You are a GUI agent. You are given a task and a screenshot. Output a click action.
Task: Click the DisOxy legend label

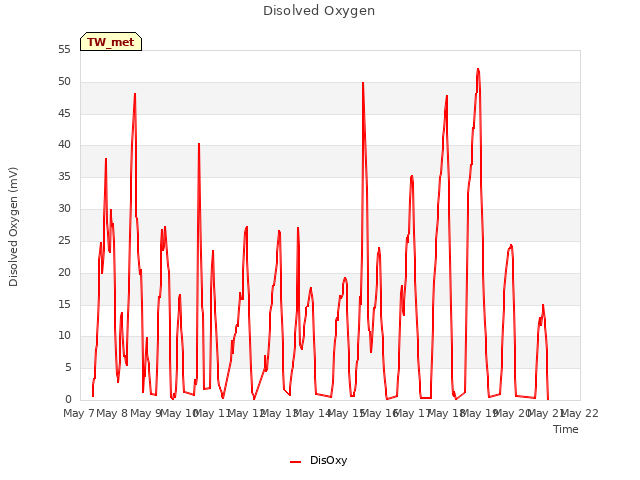coord(328,460)
